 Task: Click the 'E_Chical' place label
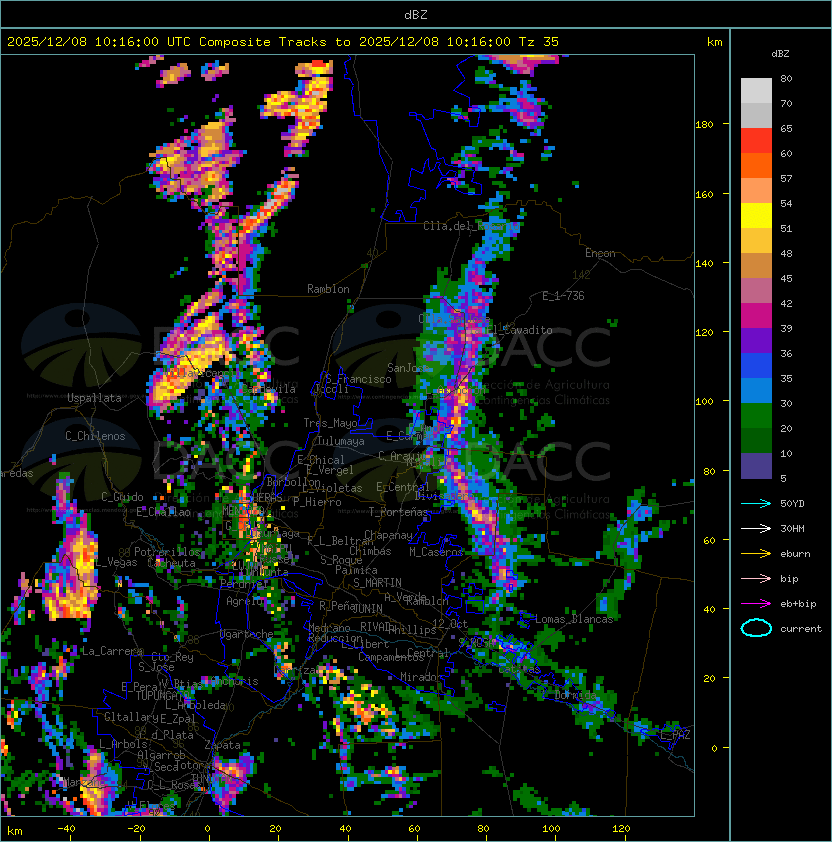coord(321,460)
